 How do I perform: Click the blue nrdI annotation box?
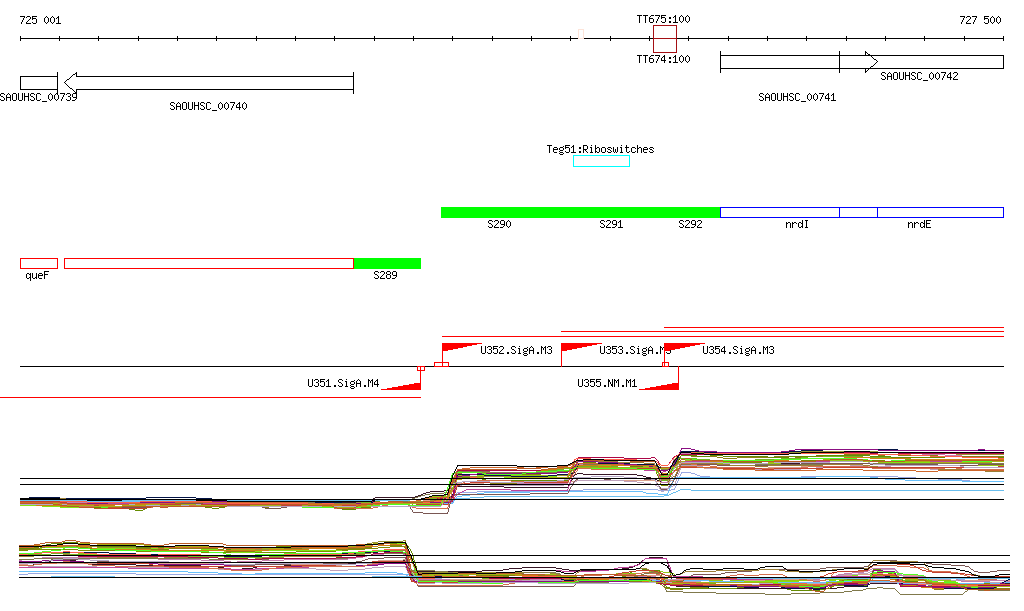click(x=780, y=212)
